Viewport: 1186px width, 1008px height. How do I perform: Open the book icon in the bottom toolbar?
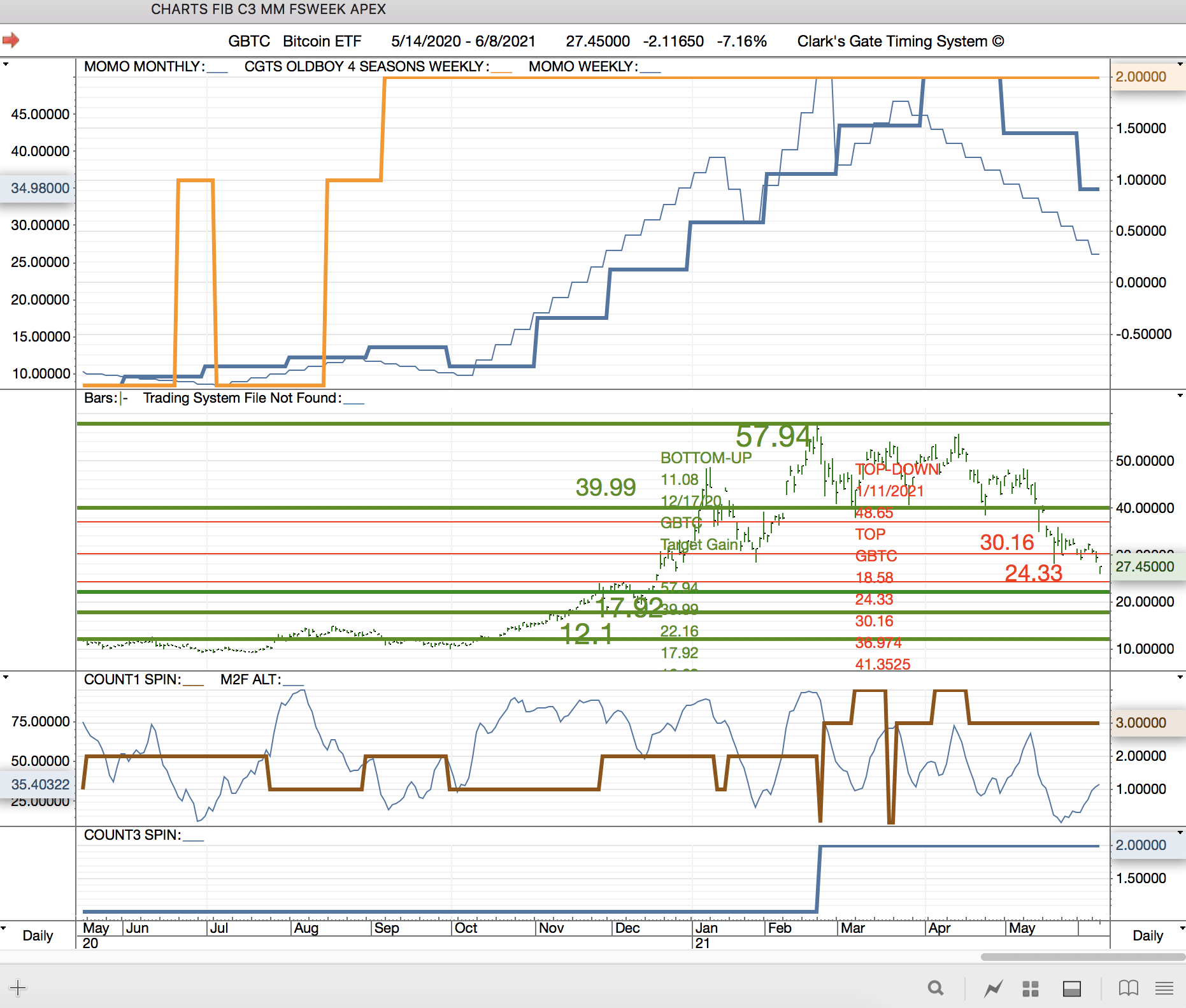[1128, 988]
